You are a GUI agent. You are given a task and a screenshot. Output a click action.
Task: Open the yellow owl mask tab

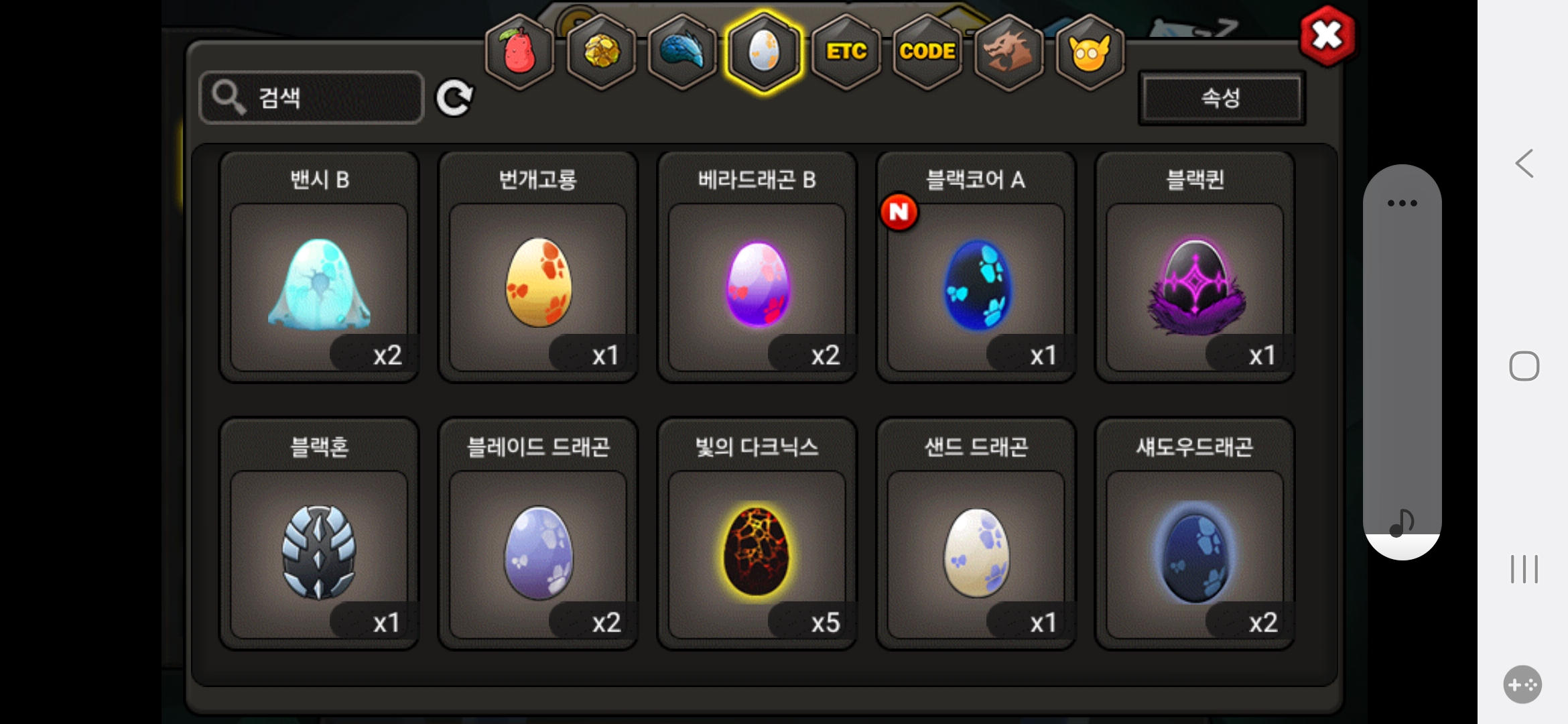(1090, 52)
